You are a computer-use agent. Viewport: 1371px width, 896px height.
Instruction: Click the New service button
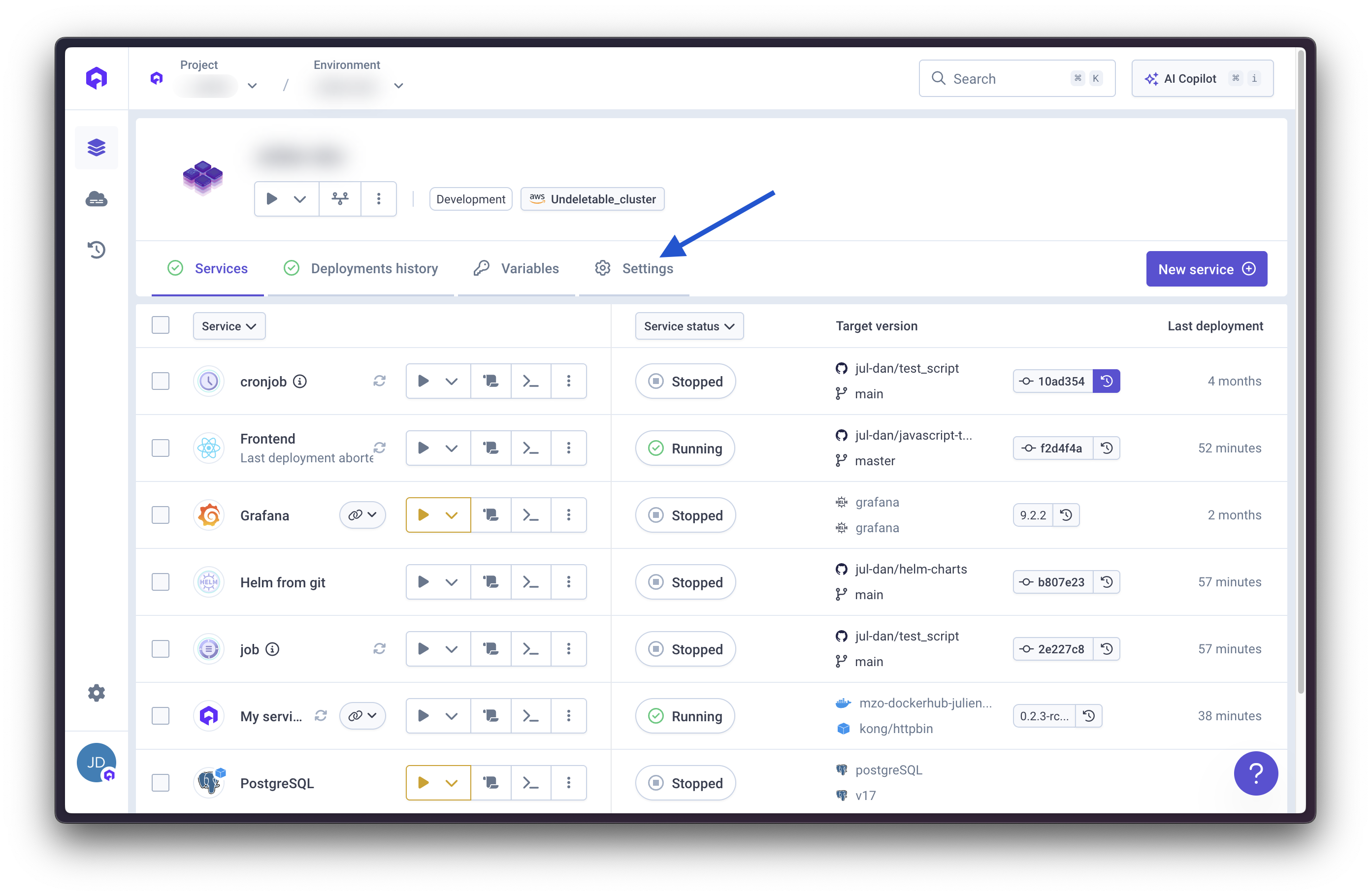pyautogui.click(x=1206, y=269)
